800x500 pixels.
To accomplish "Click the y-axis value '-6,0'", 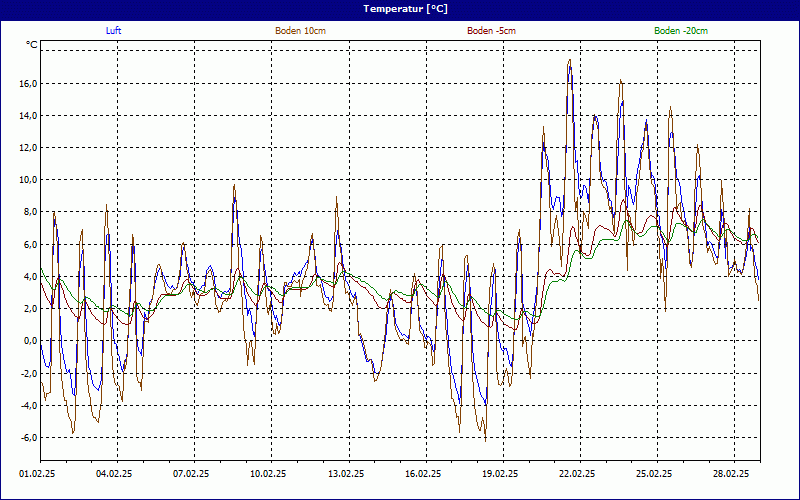I will [x=29, y=438].
